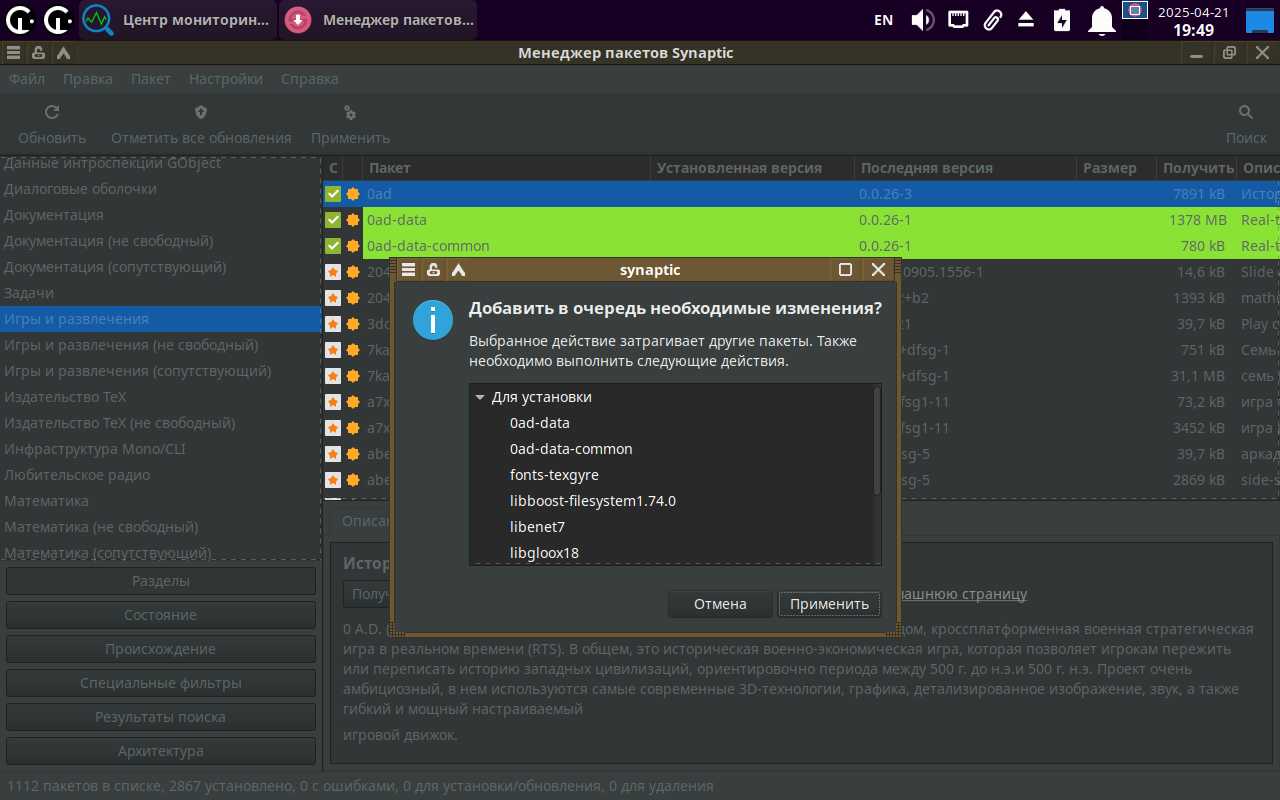
Task: Click the CPU monitor tray icon
Action: click(x=1134, y=11)
